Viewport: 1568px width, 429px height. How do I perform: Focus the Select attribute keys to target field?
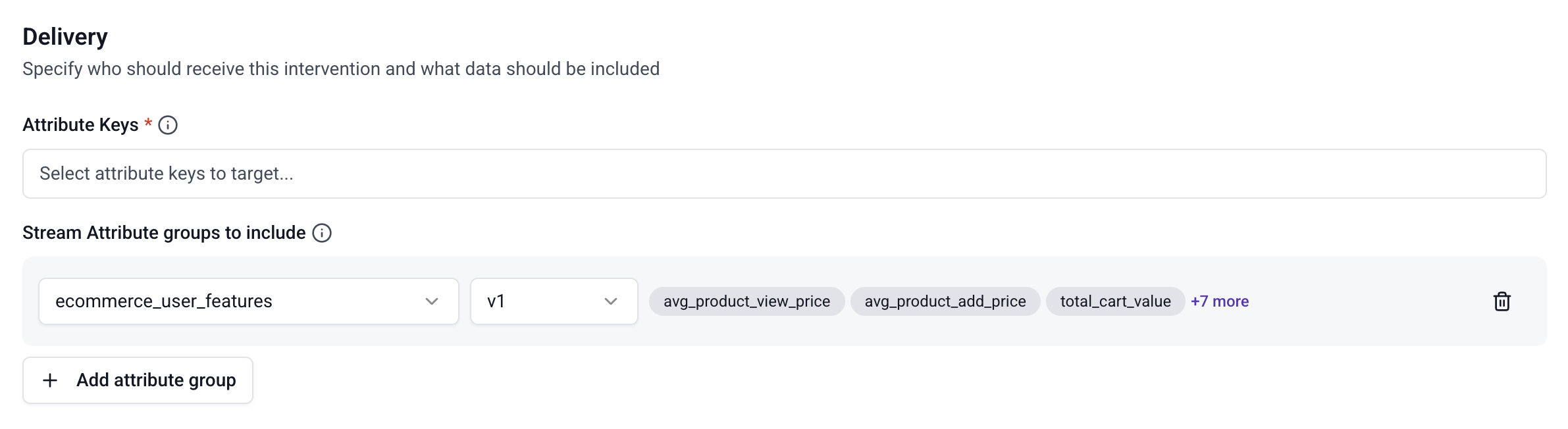click(x=783, y=174)
